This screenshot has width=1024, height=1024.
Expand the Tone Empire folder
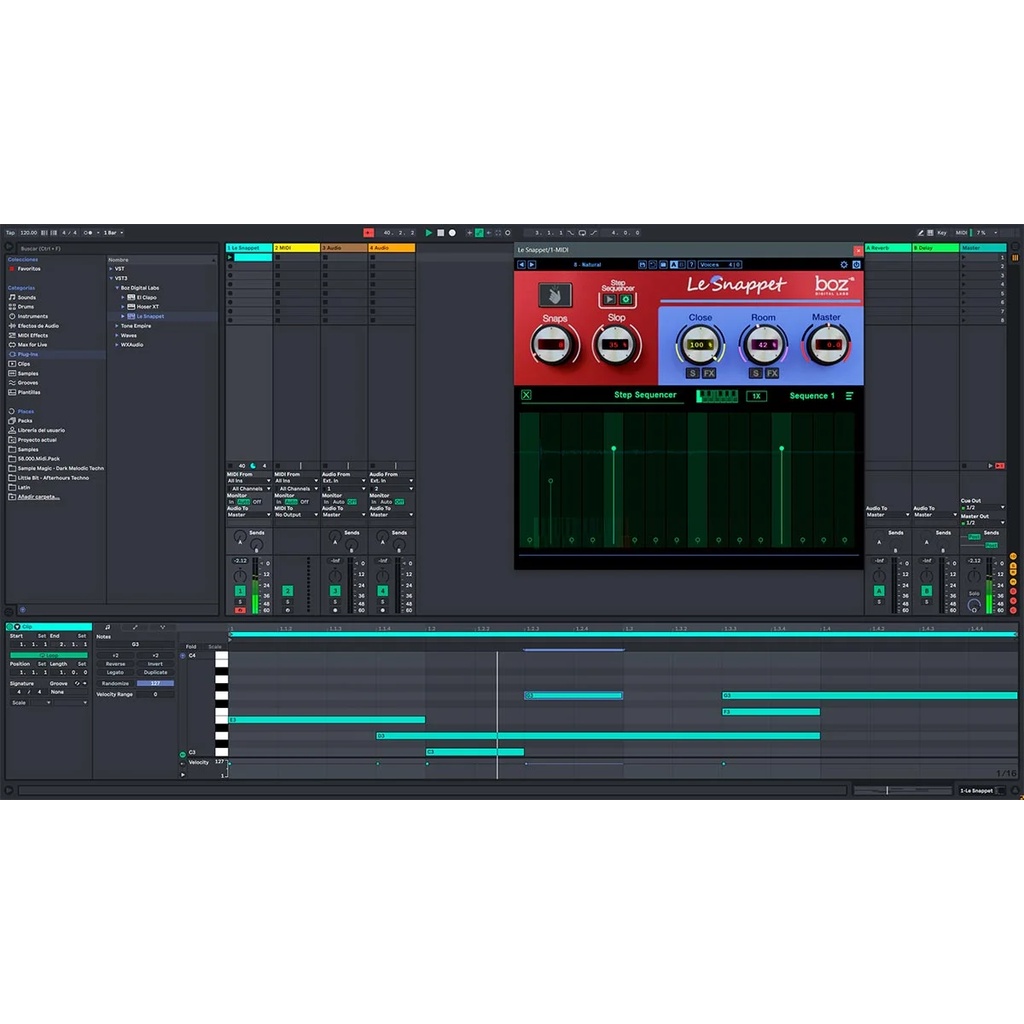click(x=135, y=326)
